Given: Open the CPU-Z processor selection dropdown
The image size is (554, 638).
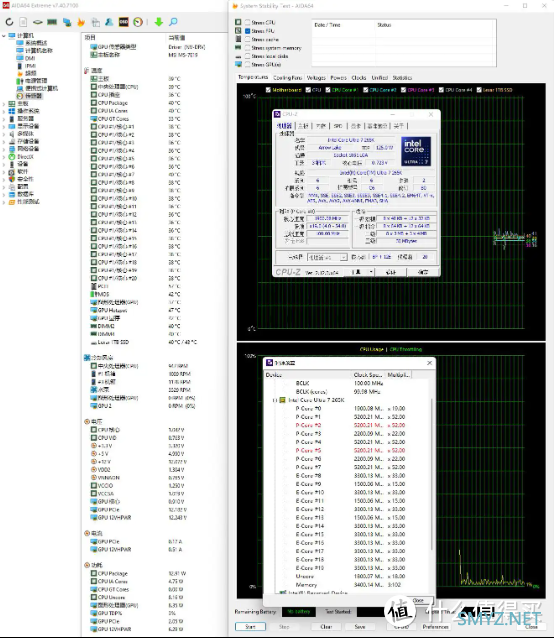Looking at the screenshot, I should (x=327, y=257).
